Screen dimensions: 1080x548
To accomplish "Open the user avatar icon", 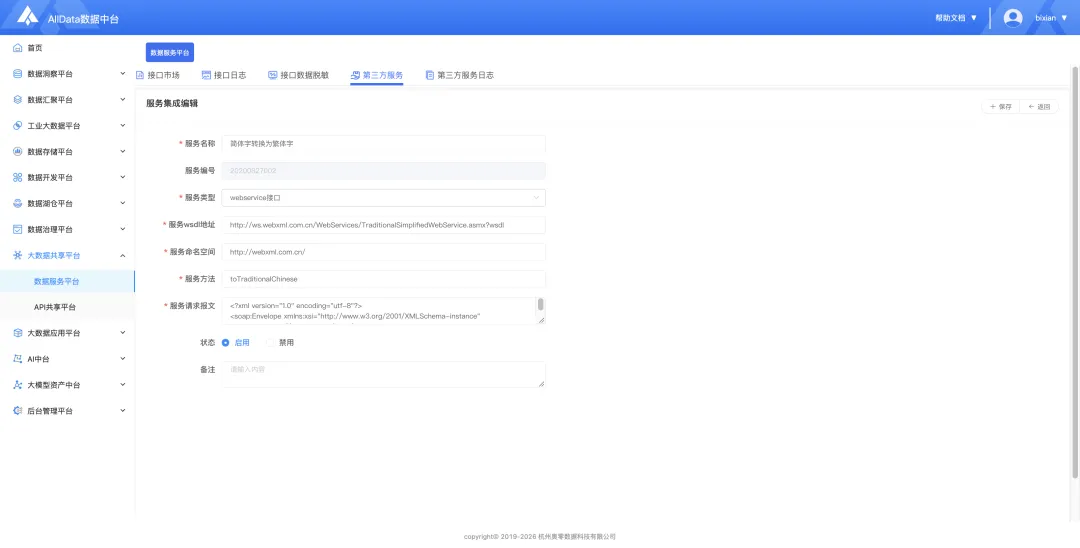I will (x=1012, y=18).
